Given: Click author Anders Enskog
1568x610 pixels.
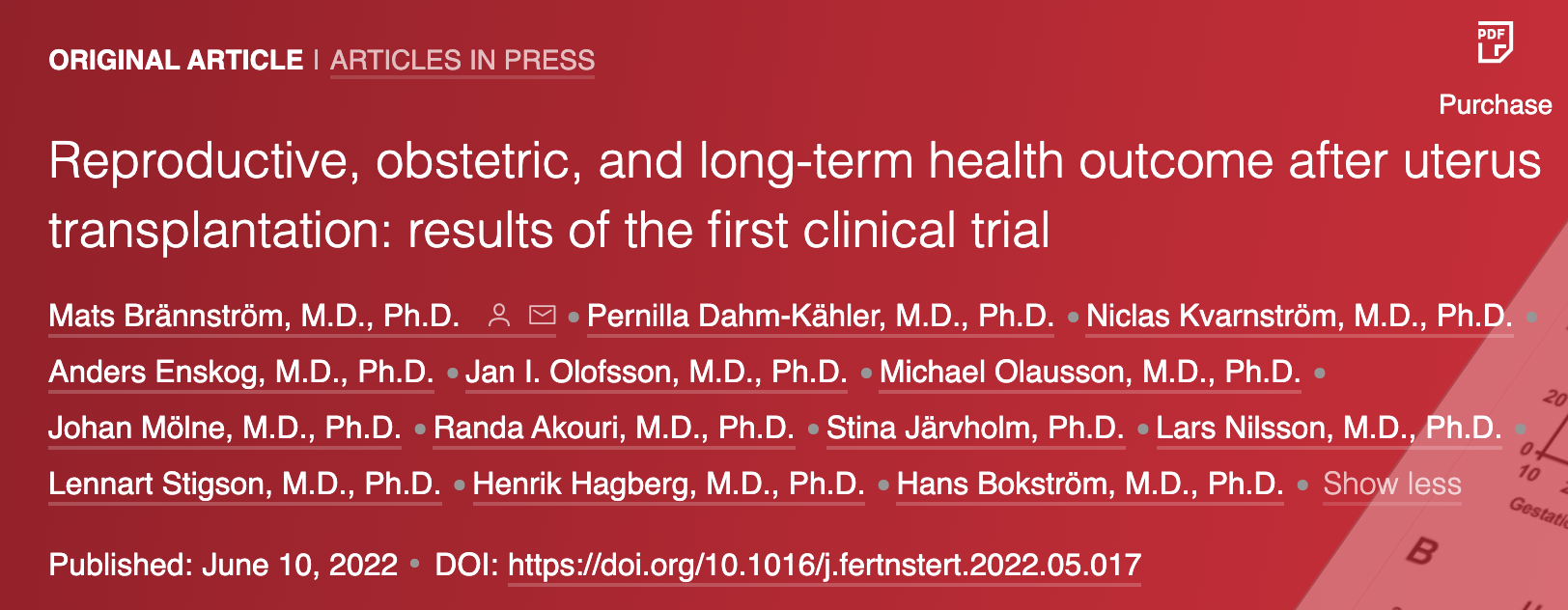Looking at the screenshot, I should point(241,372).
